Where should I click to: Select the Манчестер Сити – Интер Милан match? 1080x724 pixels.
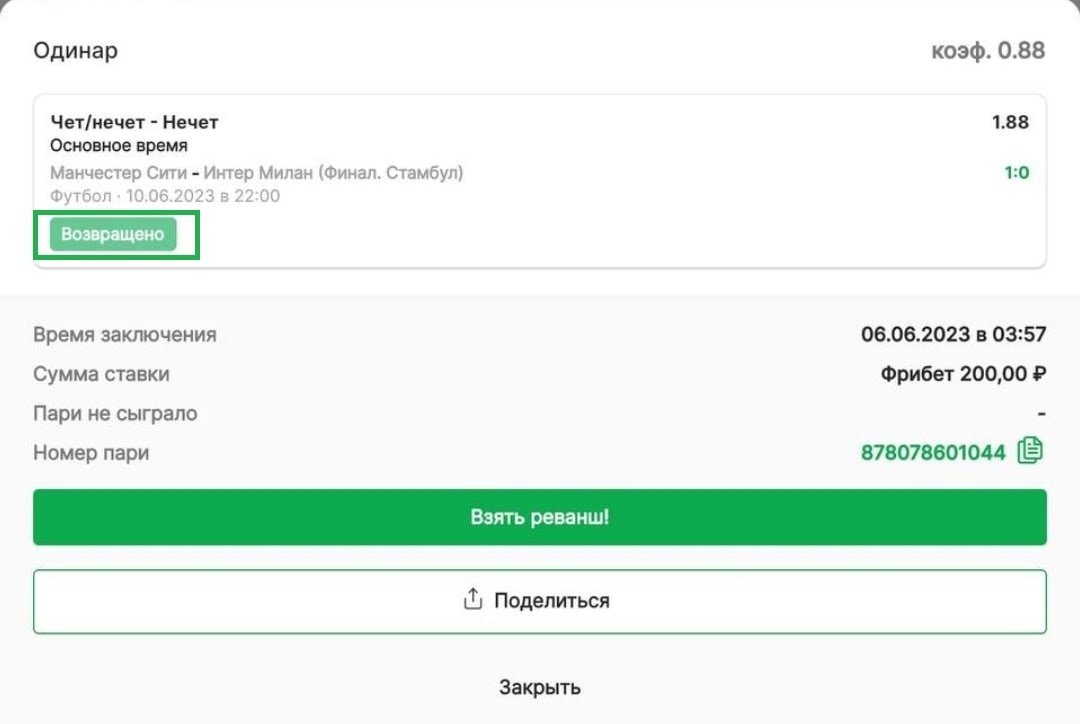256,173
